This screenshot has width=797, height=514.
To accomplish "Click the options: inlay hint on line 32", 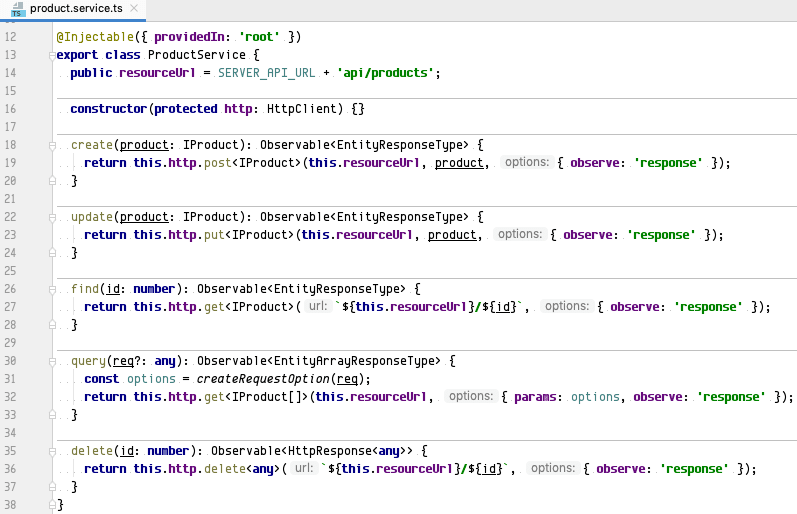I will (471, 396).
